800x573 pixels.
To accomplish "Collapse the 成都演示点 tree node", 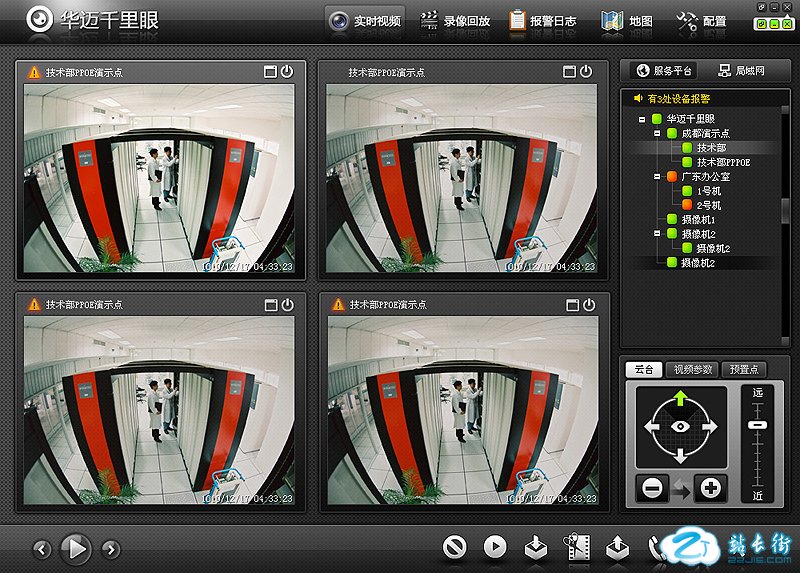I will click(x=657, y=133).
